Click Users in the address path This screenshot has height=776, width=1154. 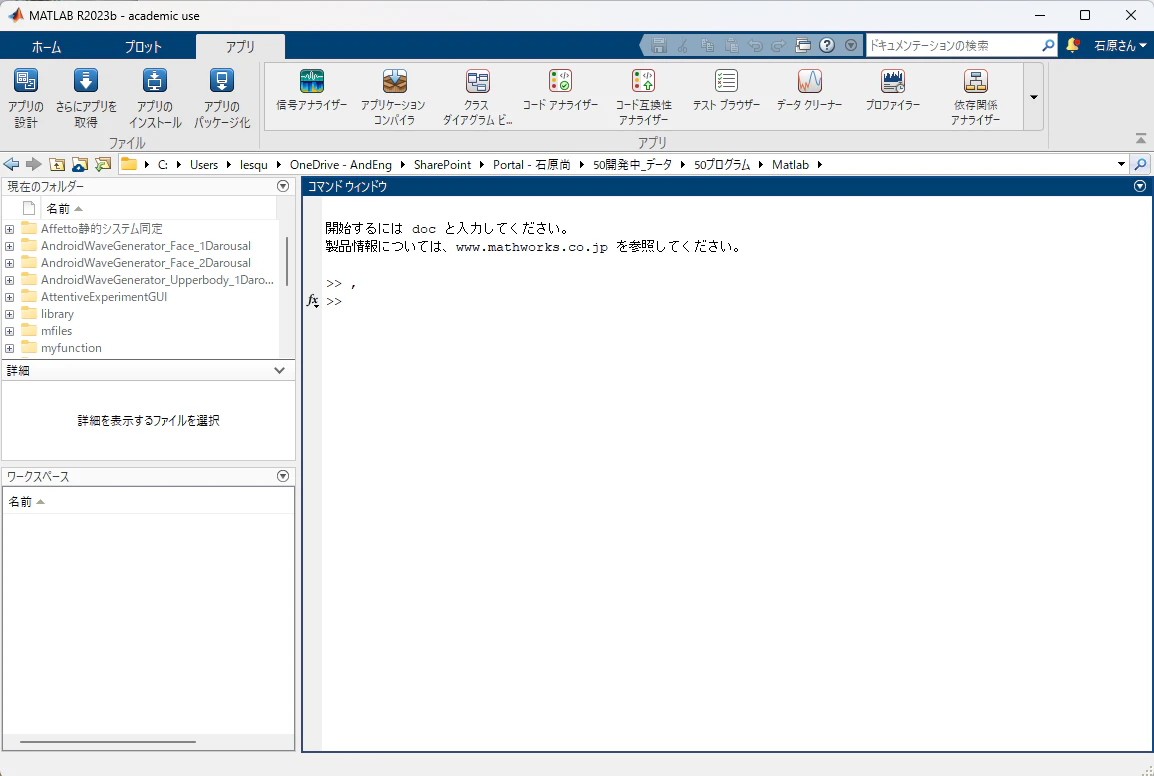204,164
